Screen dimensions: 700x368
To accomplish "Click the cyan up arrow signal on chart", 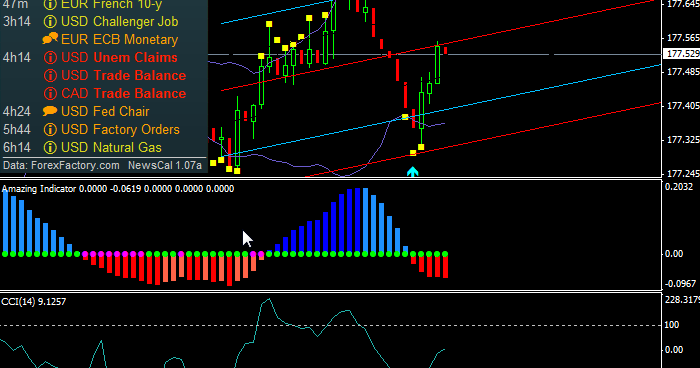I will [412, 171].
